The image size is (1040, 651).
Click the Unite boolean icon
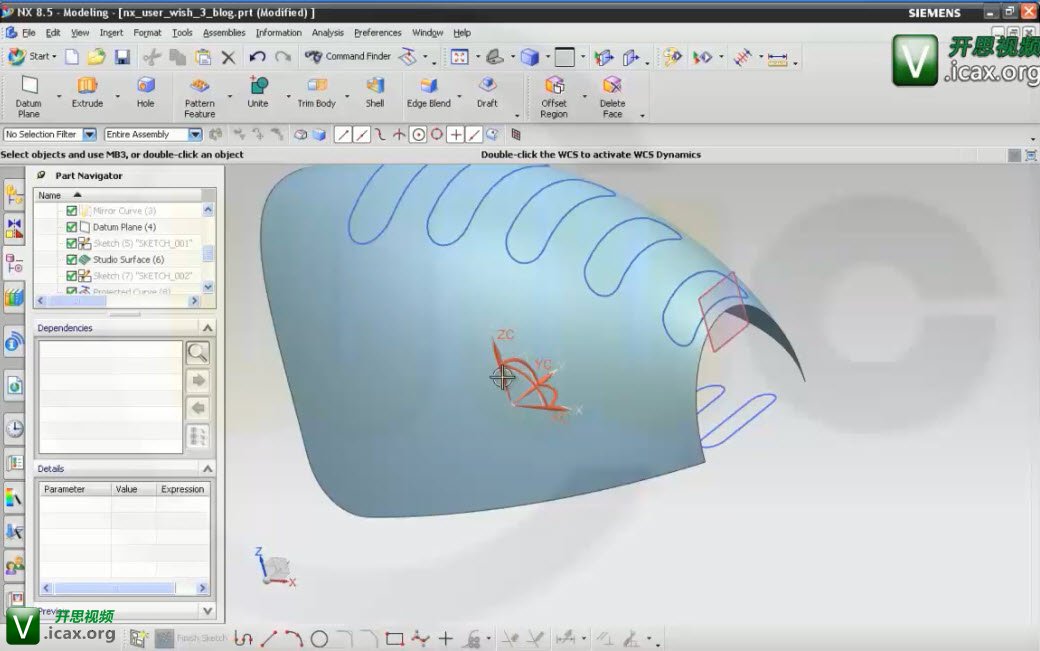pos(258,88)
